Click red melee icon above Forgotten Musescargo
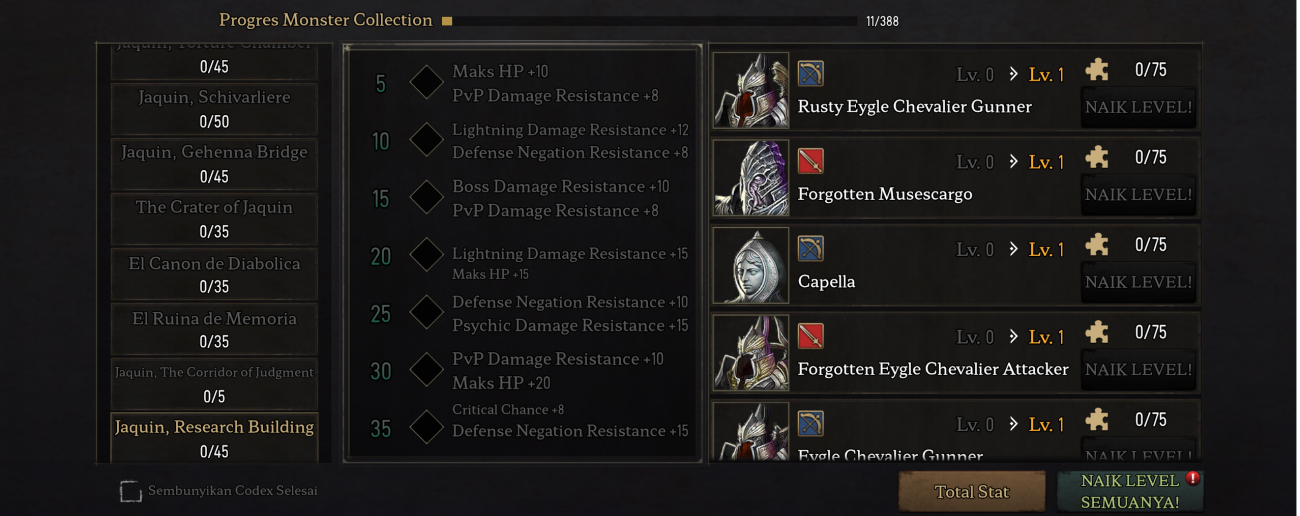This screenshot has height=516, width=1300. [810, 161]
